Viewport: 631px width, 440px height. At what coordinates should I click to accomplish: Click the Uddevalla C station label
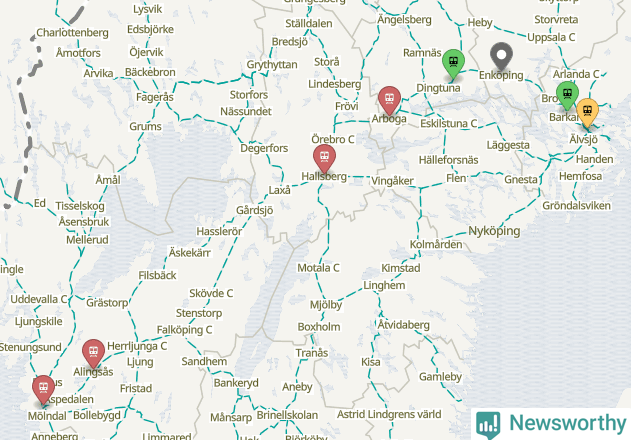click(x=39, y=299)
